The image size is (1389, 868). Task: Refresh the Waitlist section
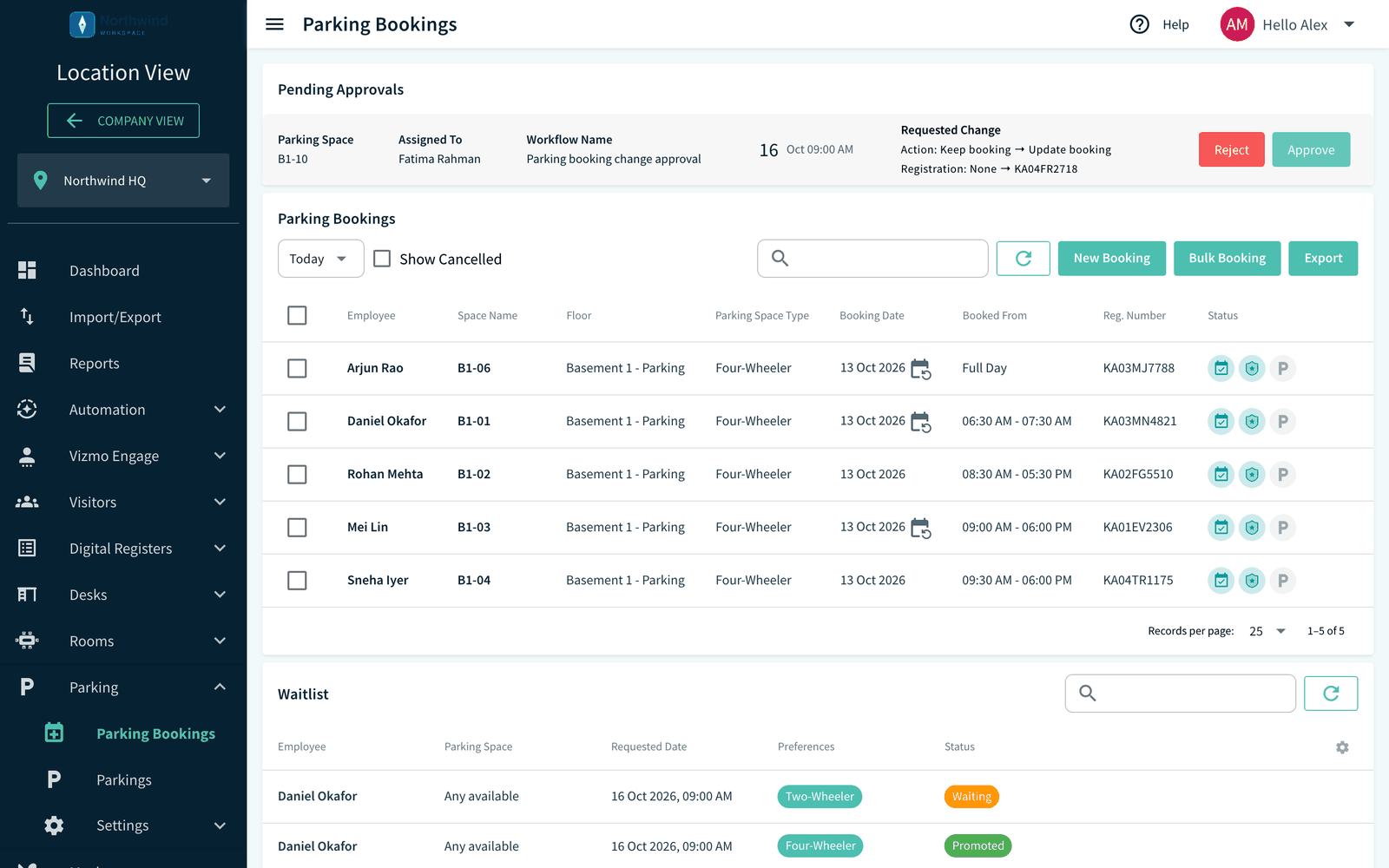[x=1331, y=694]
